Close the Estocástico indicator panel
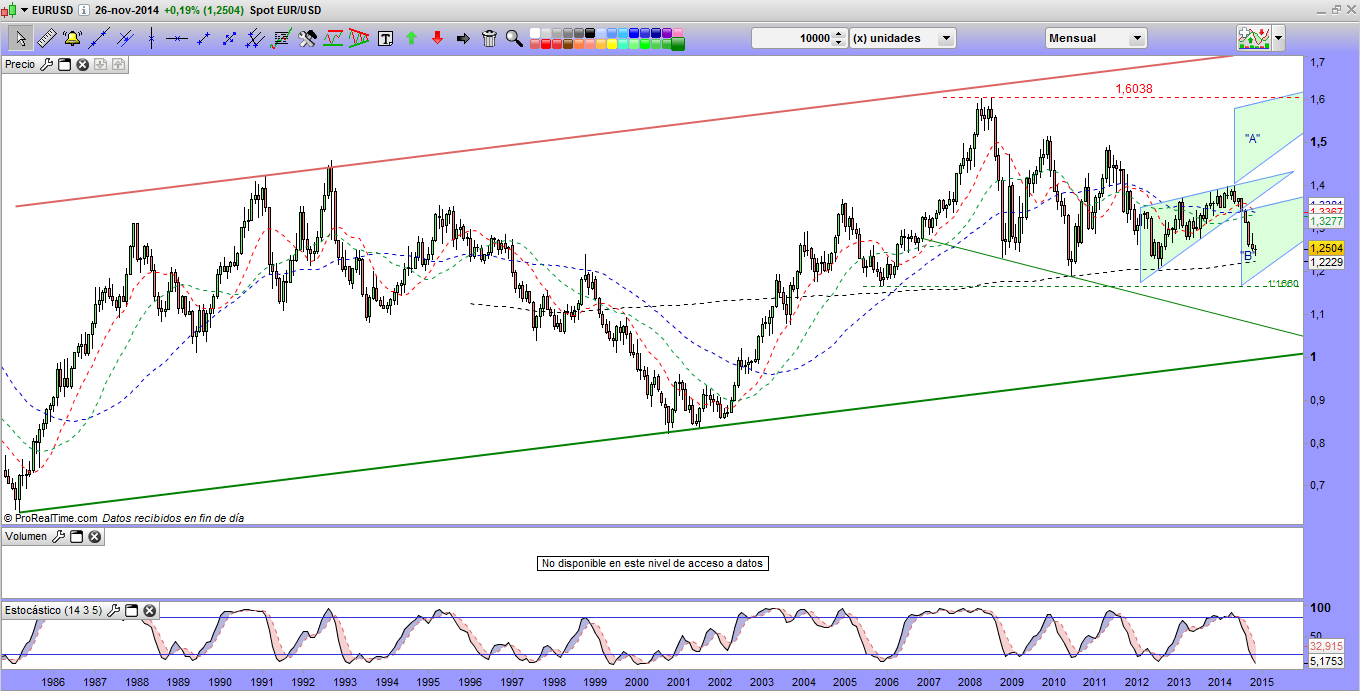 pos(149,610)
